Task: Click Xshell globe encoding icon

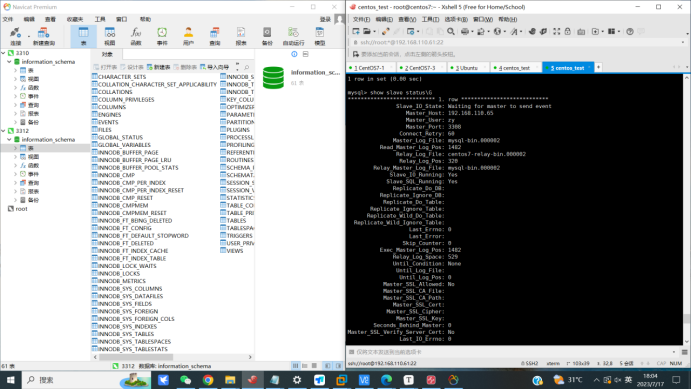Action: point(497,31)
